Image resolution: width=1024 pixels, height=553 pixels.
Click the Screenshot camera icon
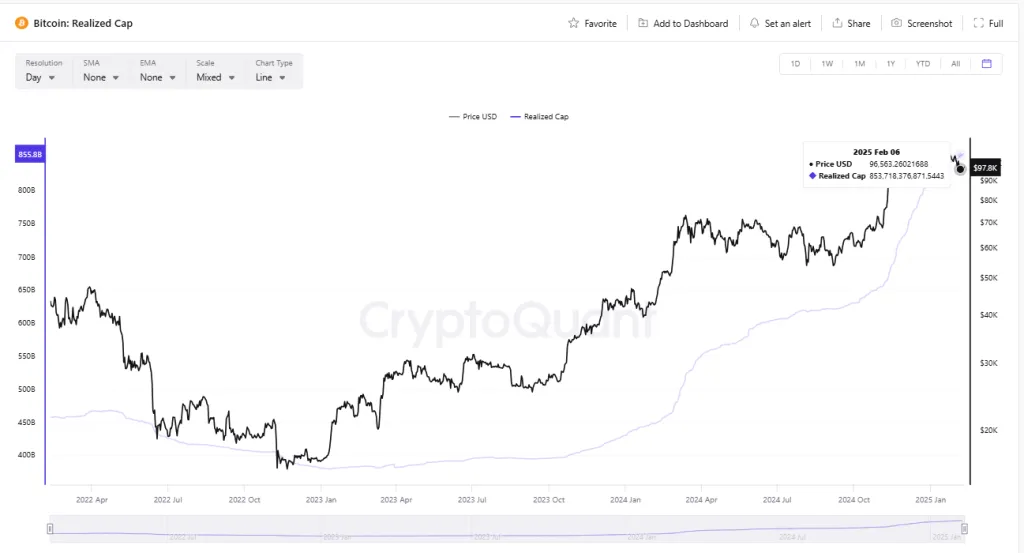coord(897,23)
